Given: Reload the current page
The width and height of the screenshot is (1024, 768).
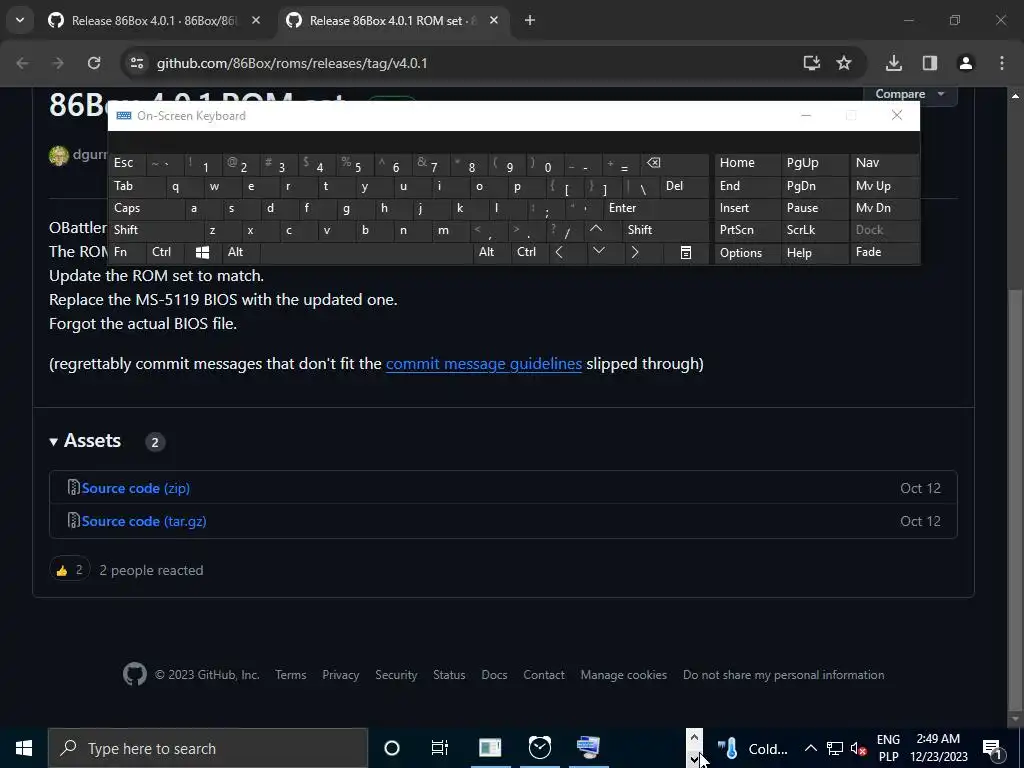Looking at the screenshot, I should point(94,63).
